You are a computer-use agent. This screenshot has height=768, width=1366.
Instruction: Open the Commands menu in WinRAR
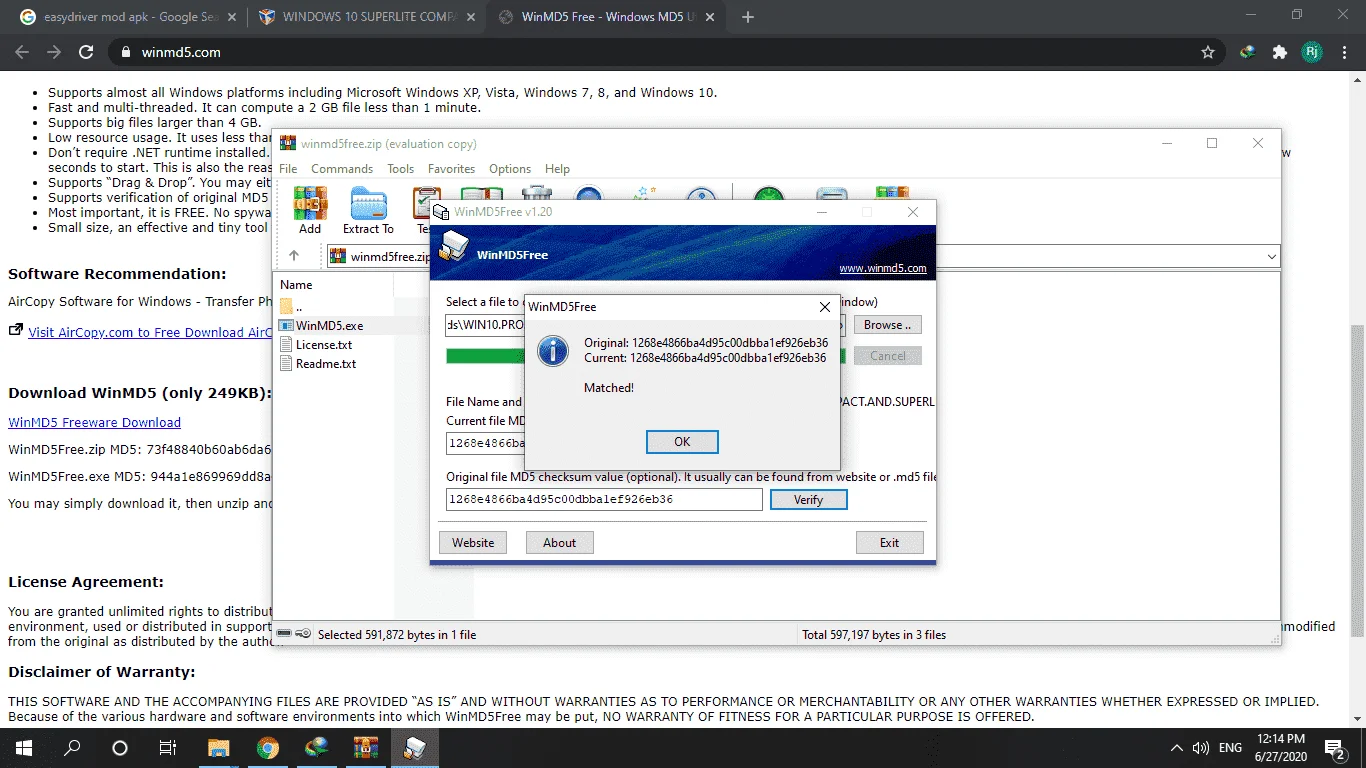(342, 169)
